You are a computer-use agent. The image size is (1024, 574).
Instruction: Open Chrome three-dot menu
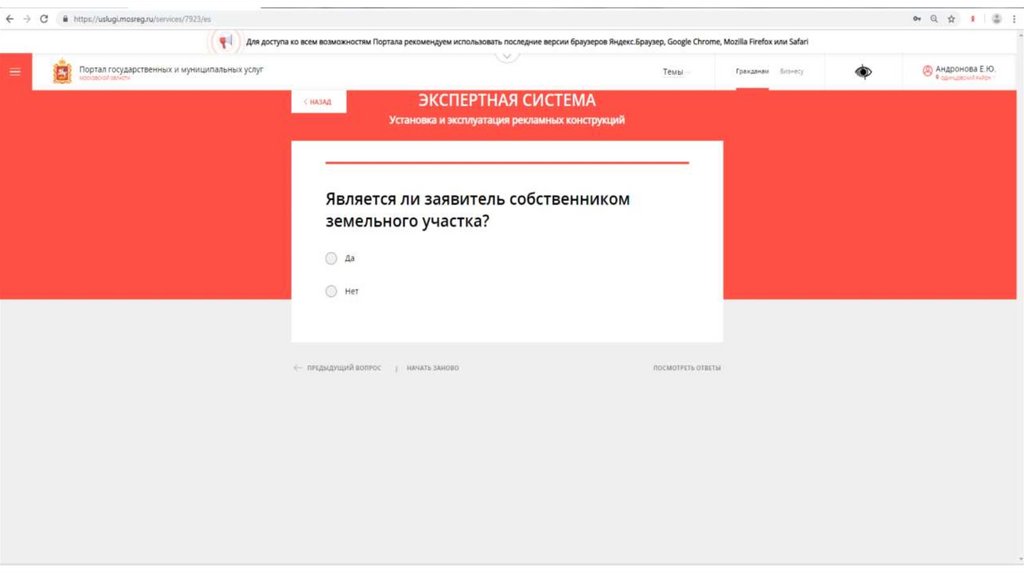pyautogui.click(x=1014, y=19)
